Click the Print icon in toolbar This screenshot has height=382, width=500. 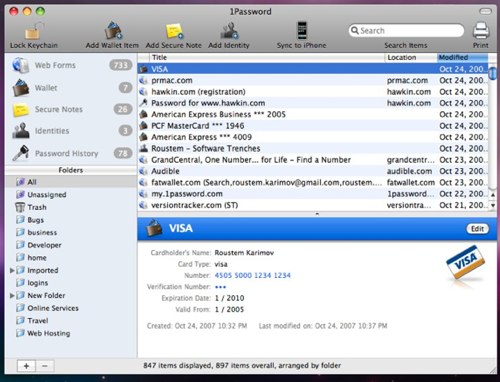pos(481,31)
